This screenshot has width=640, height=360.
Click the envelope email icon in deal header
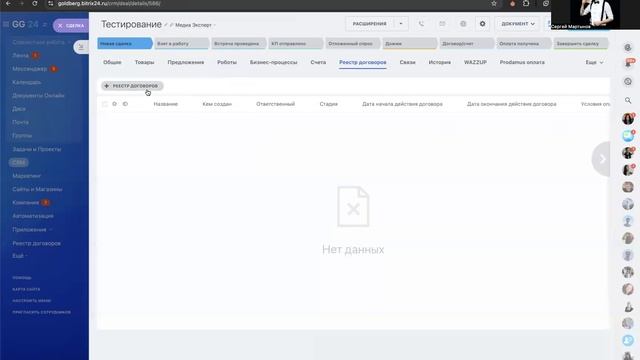pos(442,24)
